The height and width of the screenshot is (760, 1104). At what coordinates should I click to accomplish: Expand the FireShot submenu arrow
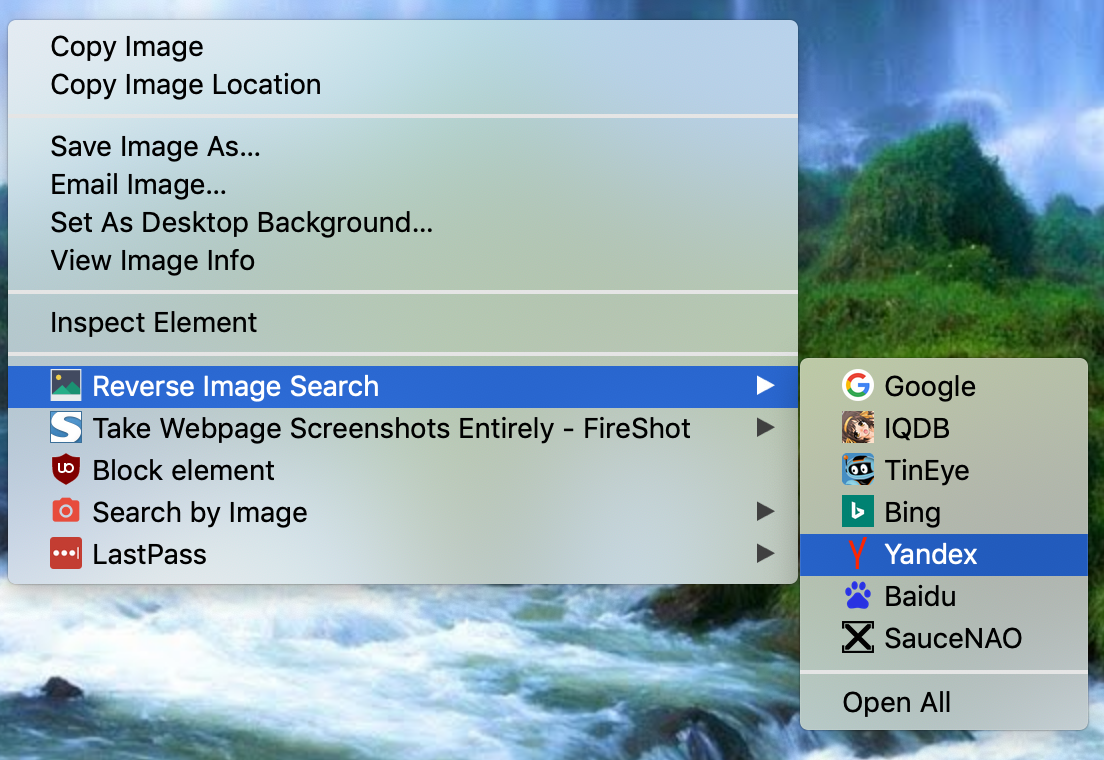pyautogui.click(x=765, y=428)
